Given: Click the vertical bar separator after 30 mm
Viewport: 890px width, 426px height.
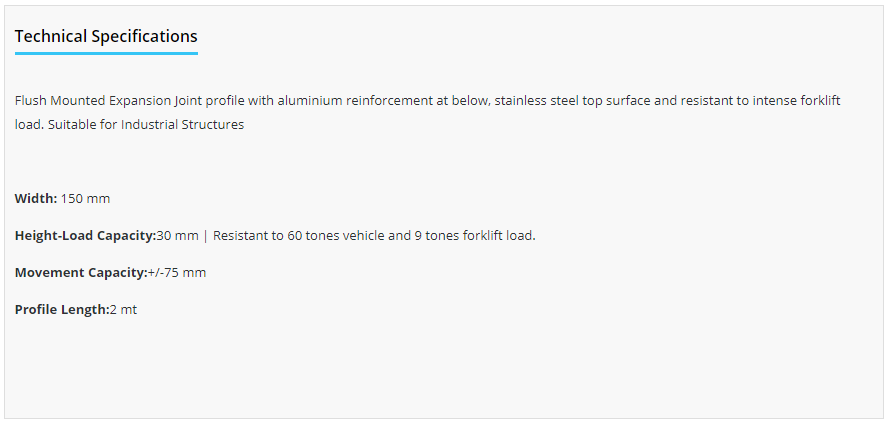Looking at the screenshot, I should [x=205, y=236].
